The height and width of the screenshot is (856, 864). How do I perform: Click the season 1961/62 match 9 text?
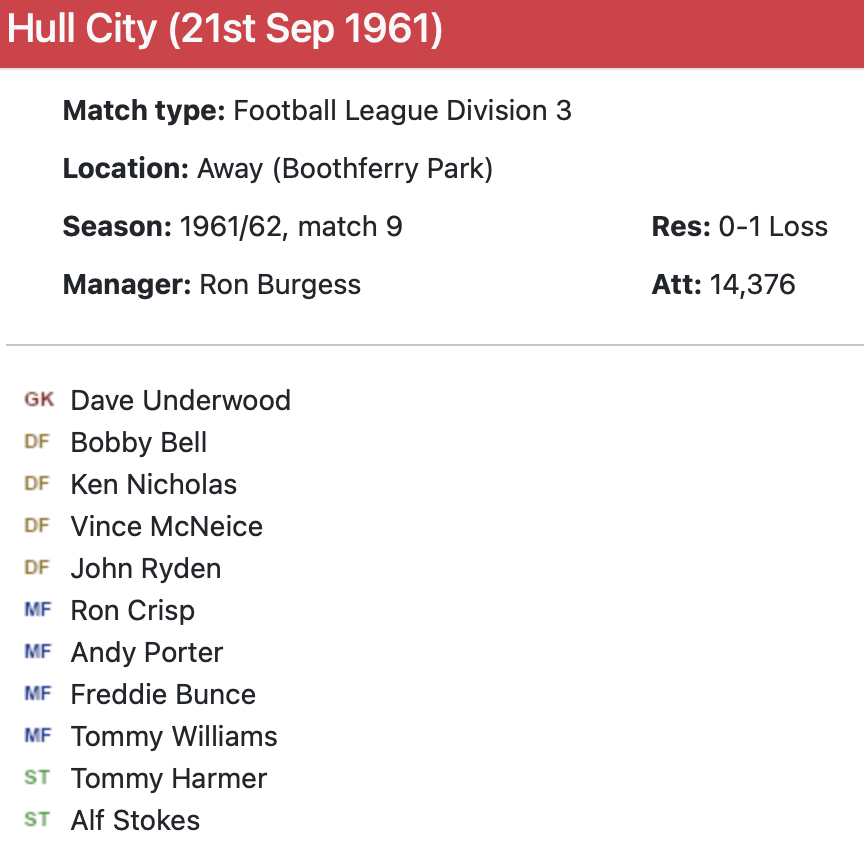(290, 227)
